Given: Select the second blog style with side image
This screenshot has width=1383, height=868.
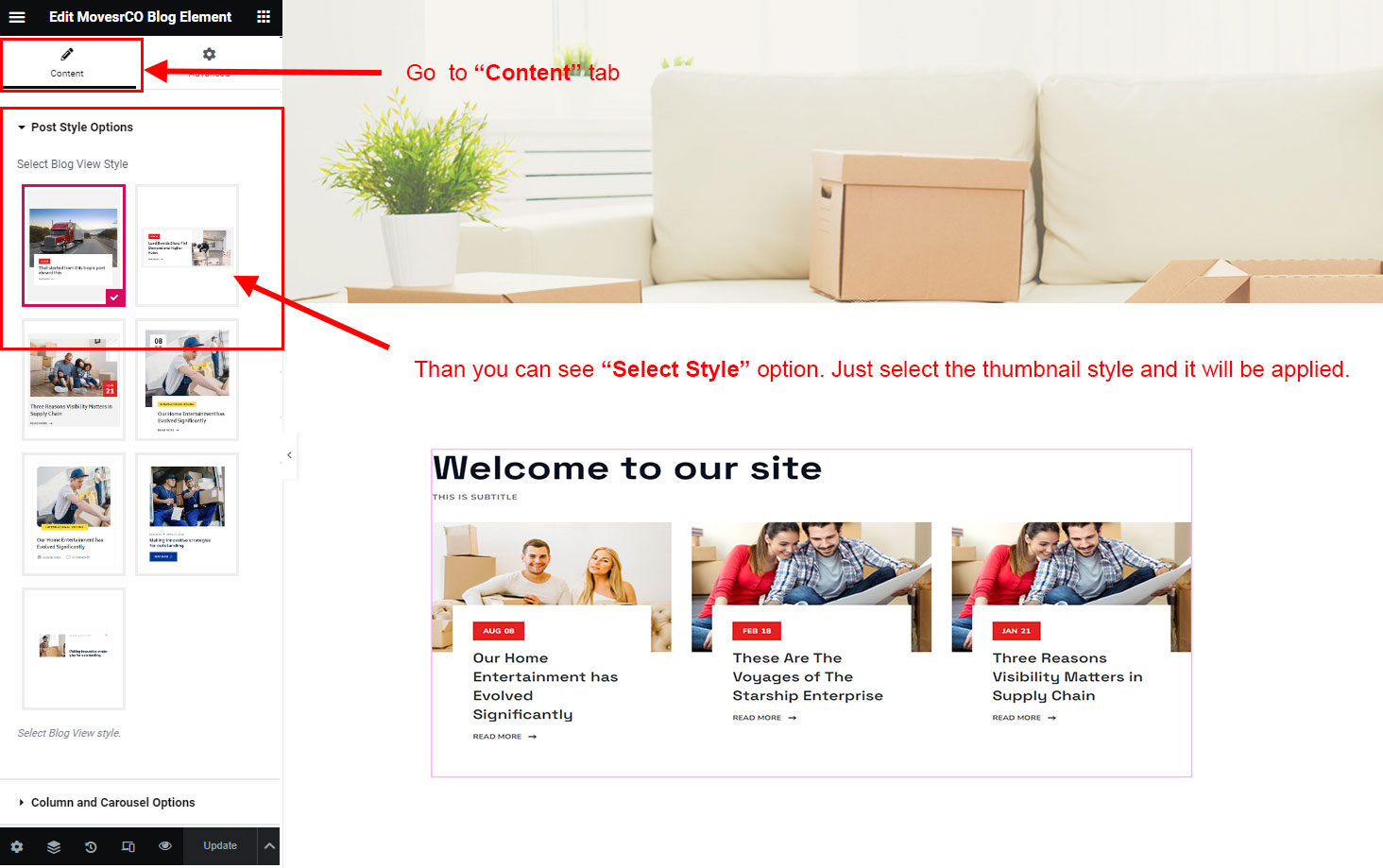Looking at the screenshot, I should click(x=187, y=246).
